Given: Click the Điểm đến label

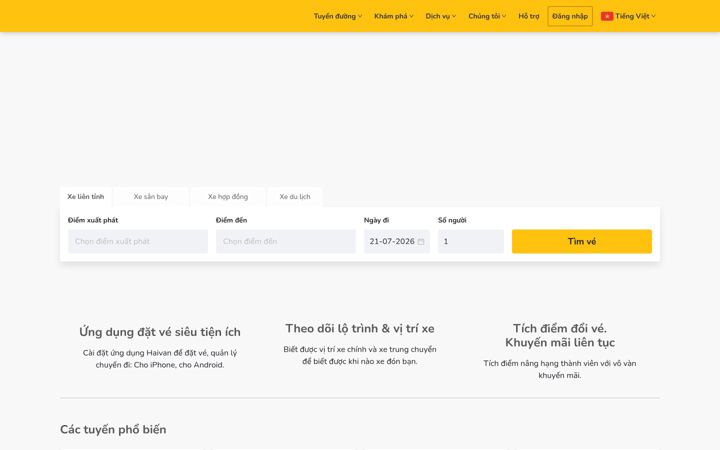Looking at the screenshot, I should [x=231, y=220].
